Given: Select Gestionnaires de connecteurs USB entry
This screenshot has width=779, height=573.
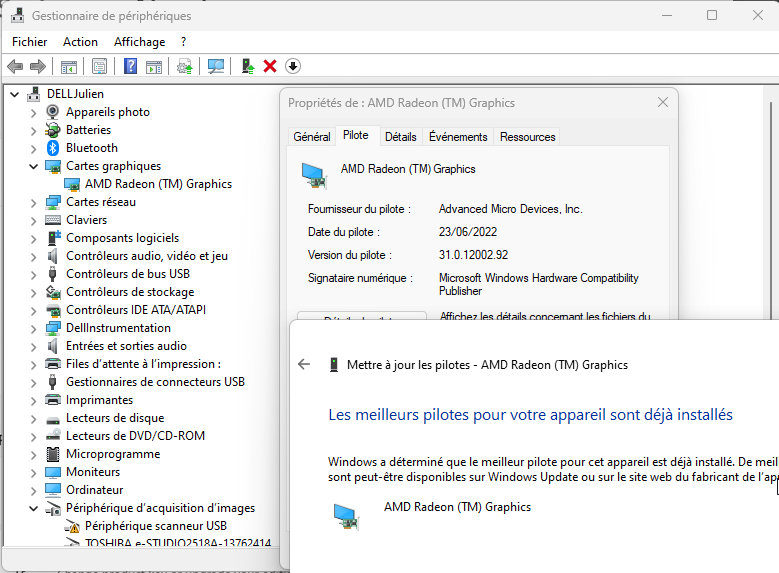Looking at the screenshot, I should tap(155, 382).
